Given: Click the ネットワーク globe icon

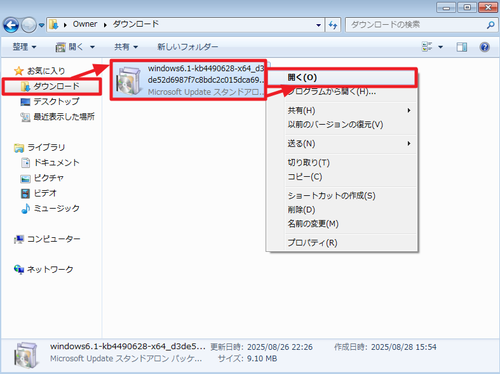Looking at the screenshot, I should pos(19,269).
